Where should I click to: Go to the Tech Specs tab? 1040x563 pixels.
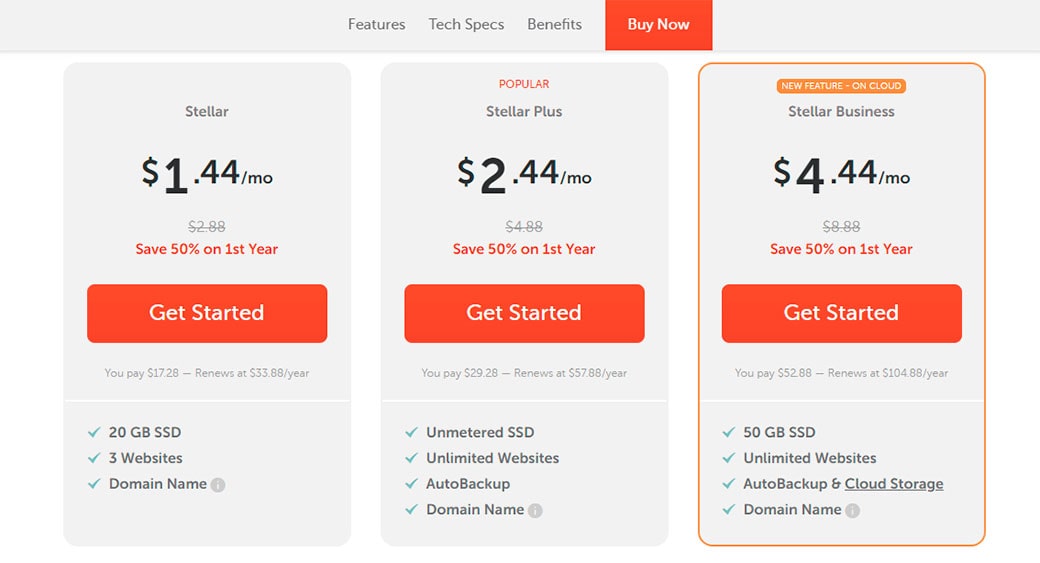pos(466,24)
